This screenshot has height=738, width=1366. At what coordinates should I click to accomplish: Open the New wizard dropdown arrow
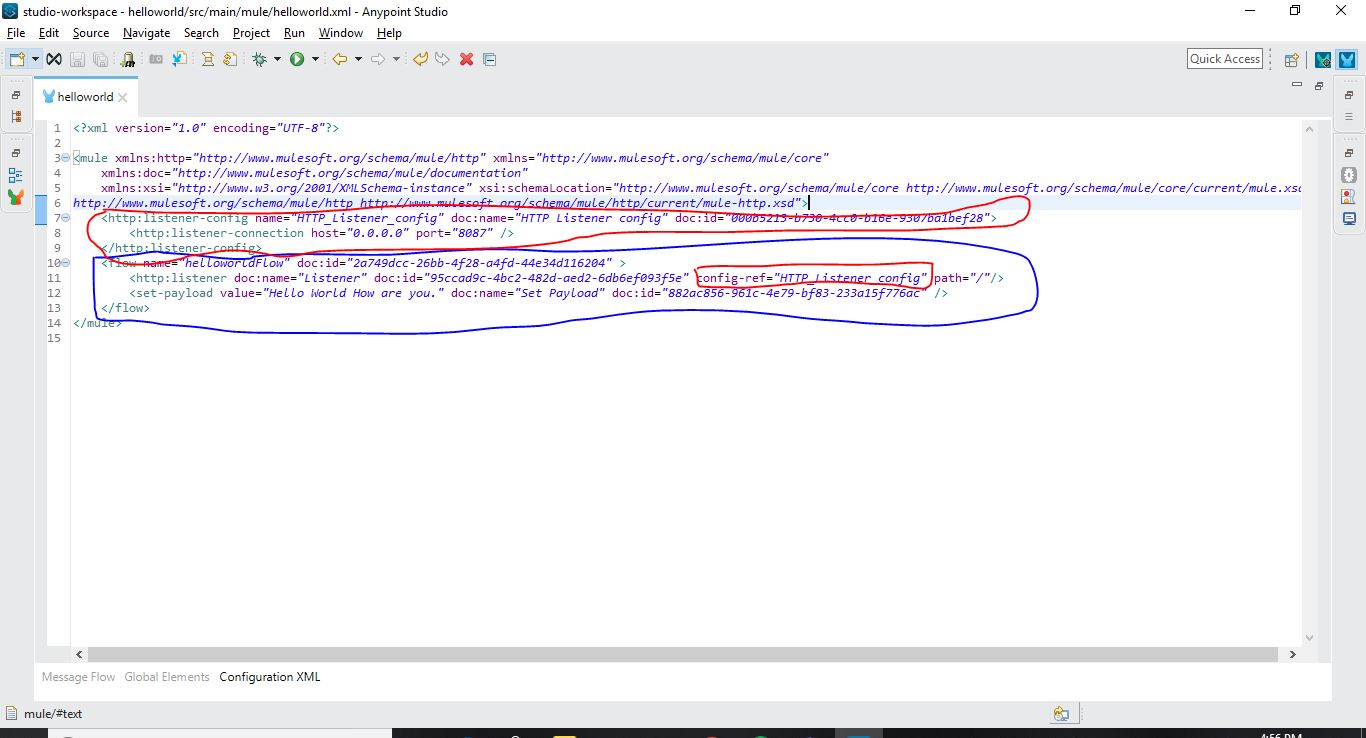click(35, 60)
